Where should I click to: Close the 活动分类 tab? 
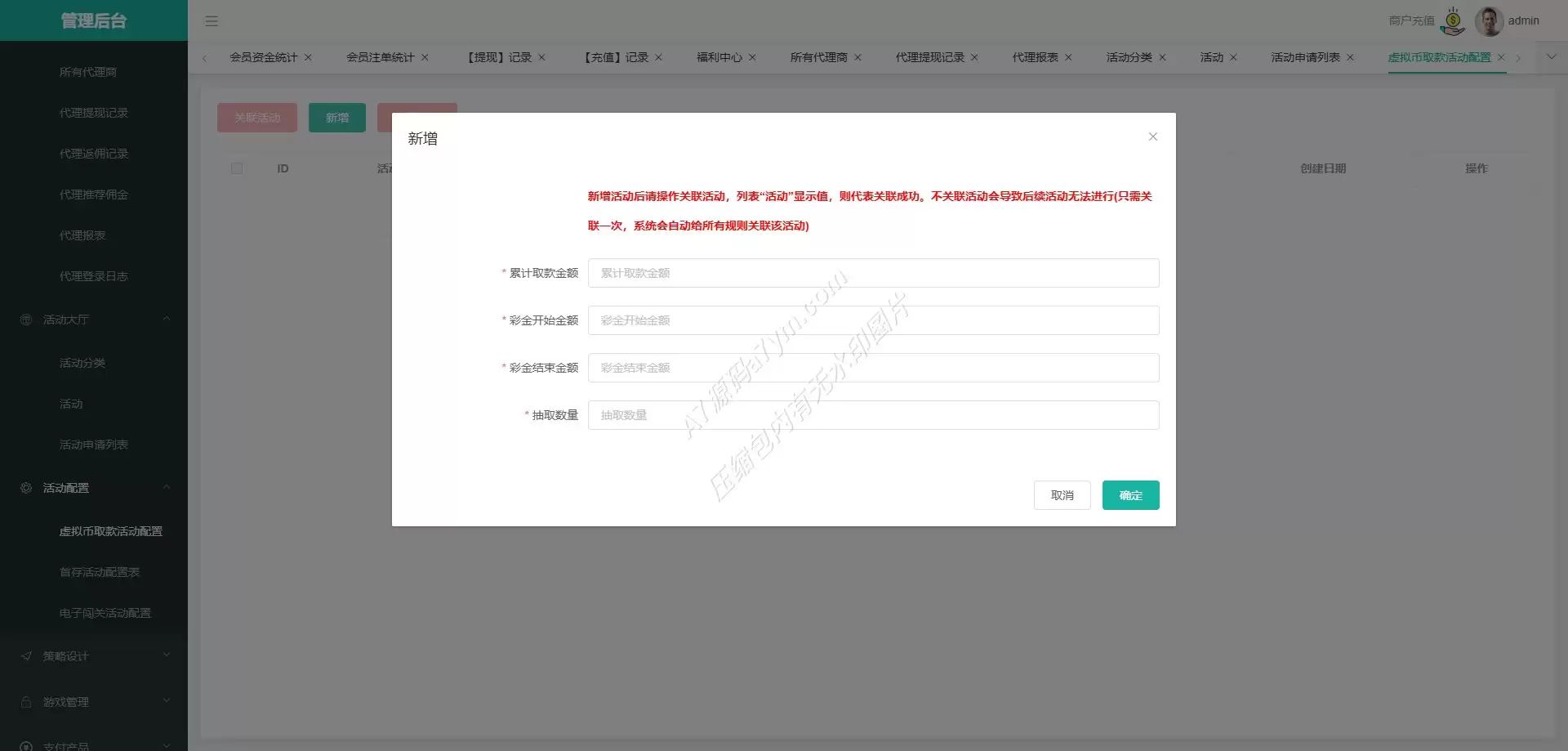[1162, 57]
